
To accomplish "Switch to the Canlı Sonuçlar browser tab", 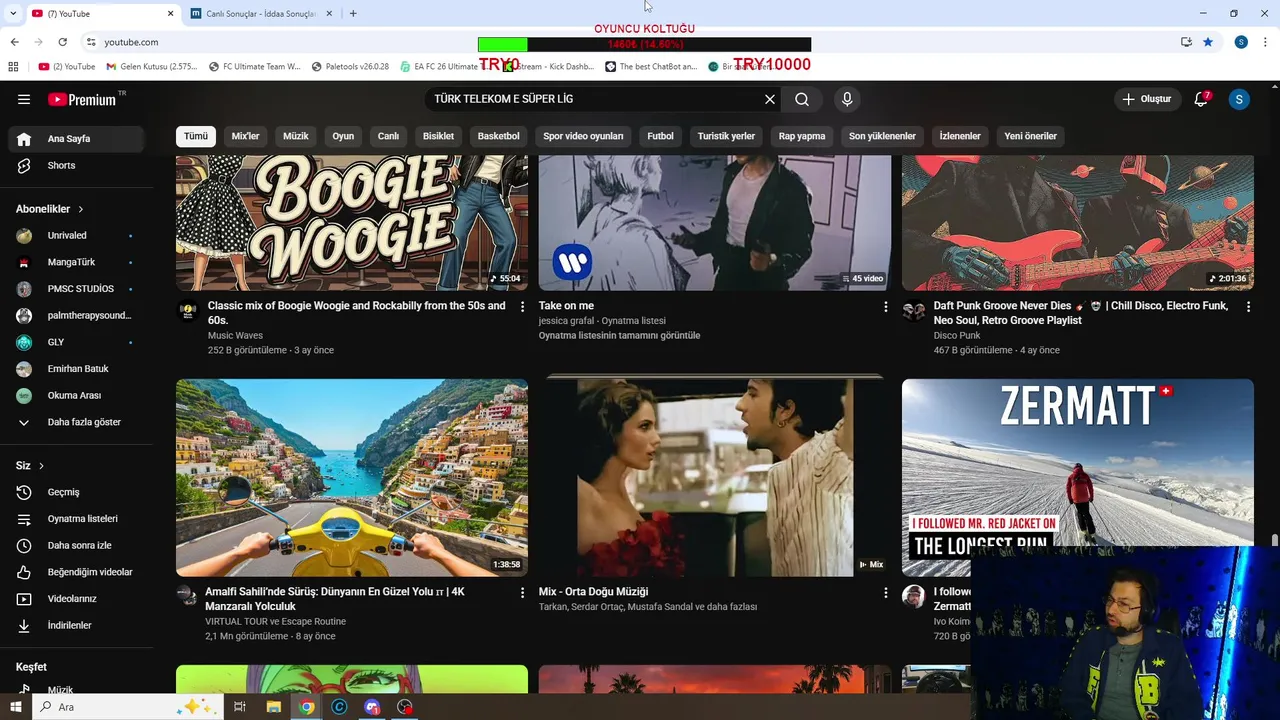I will coord(262,14).
